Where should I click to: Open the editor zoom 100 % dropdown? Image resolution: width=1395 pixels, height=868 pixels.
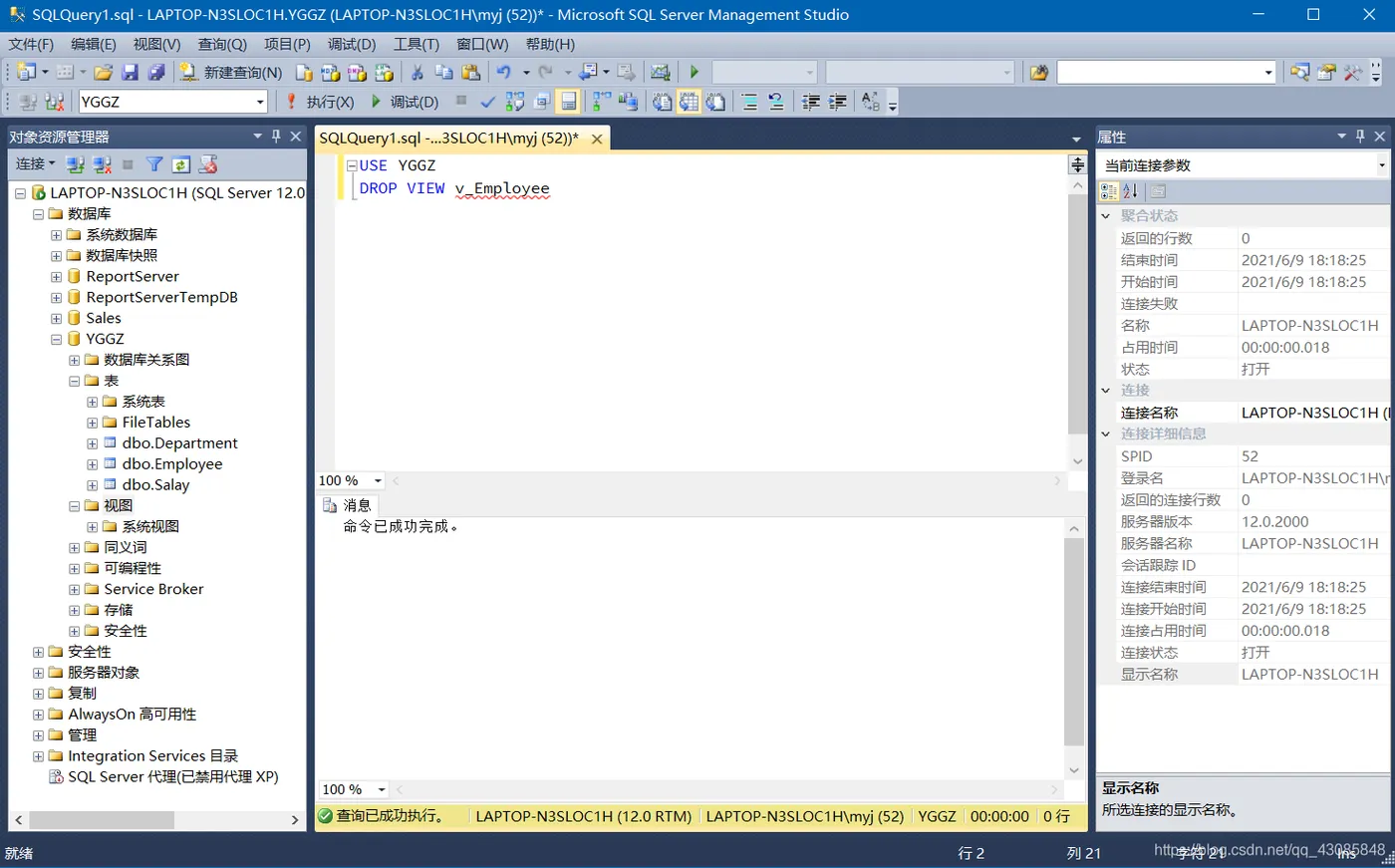pos(378,481)
